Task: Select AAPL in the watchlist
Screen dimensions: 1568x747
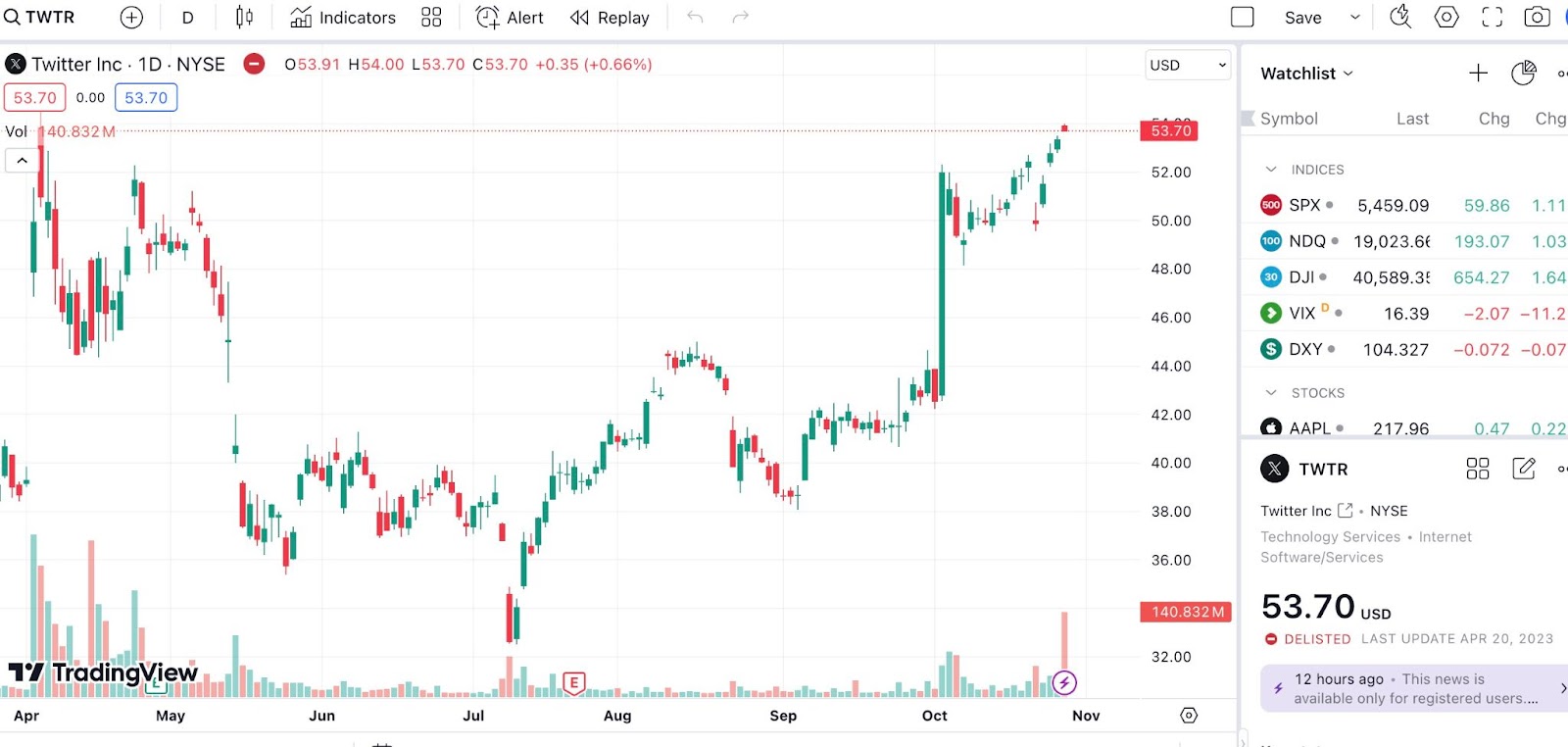Action: pos(1403,426)
